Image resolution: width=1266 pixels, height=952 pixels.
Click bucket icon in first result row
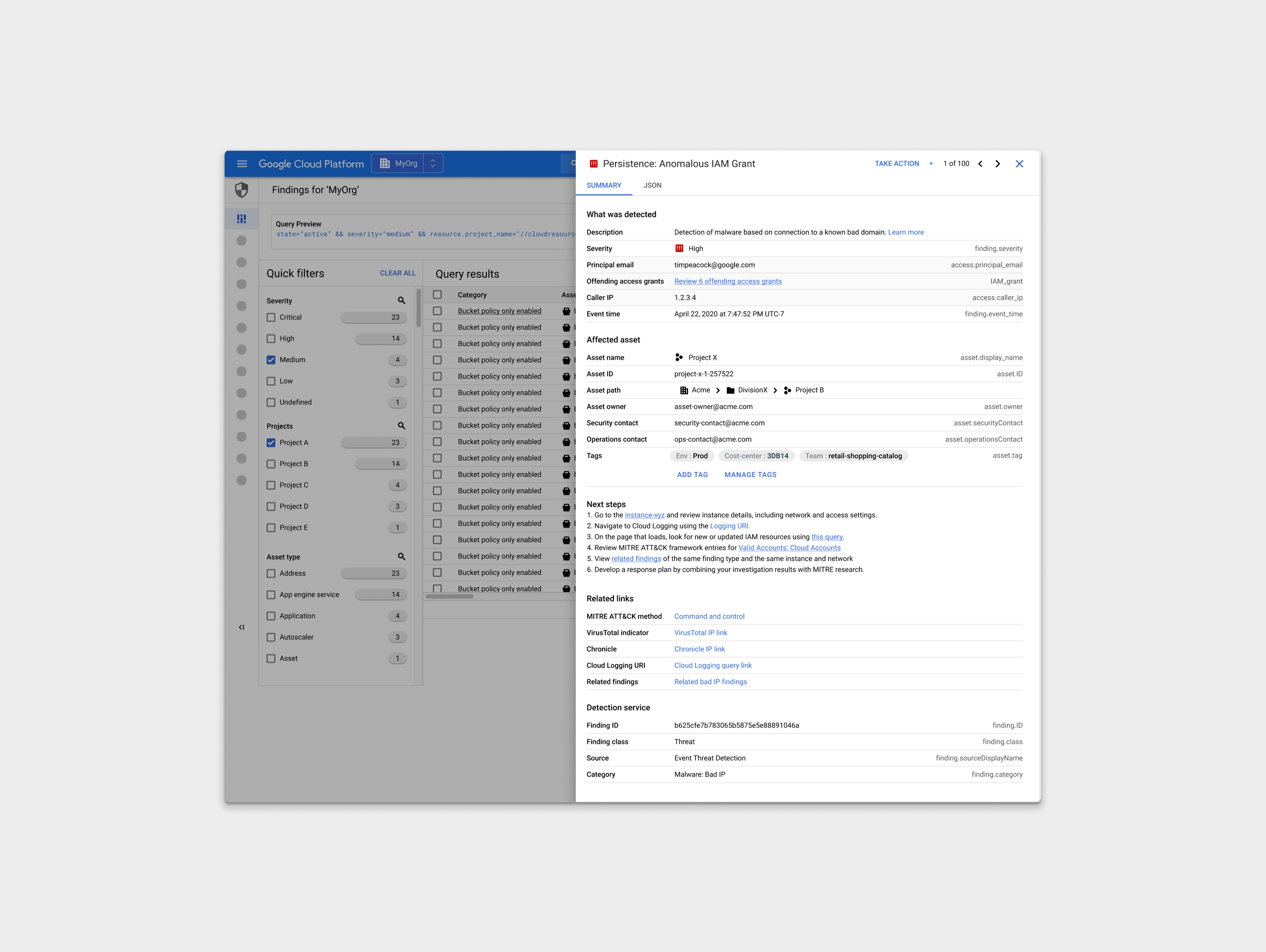pyautogui.click(x=566, y=311)
